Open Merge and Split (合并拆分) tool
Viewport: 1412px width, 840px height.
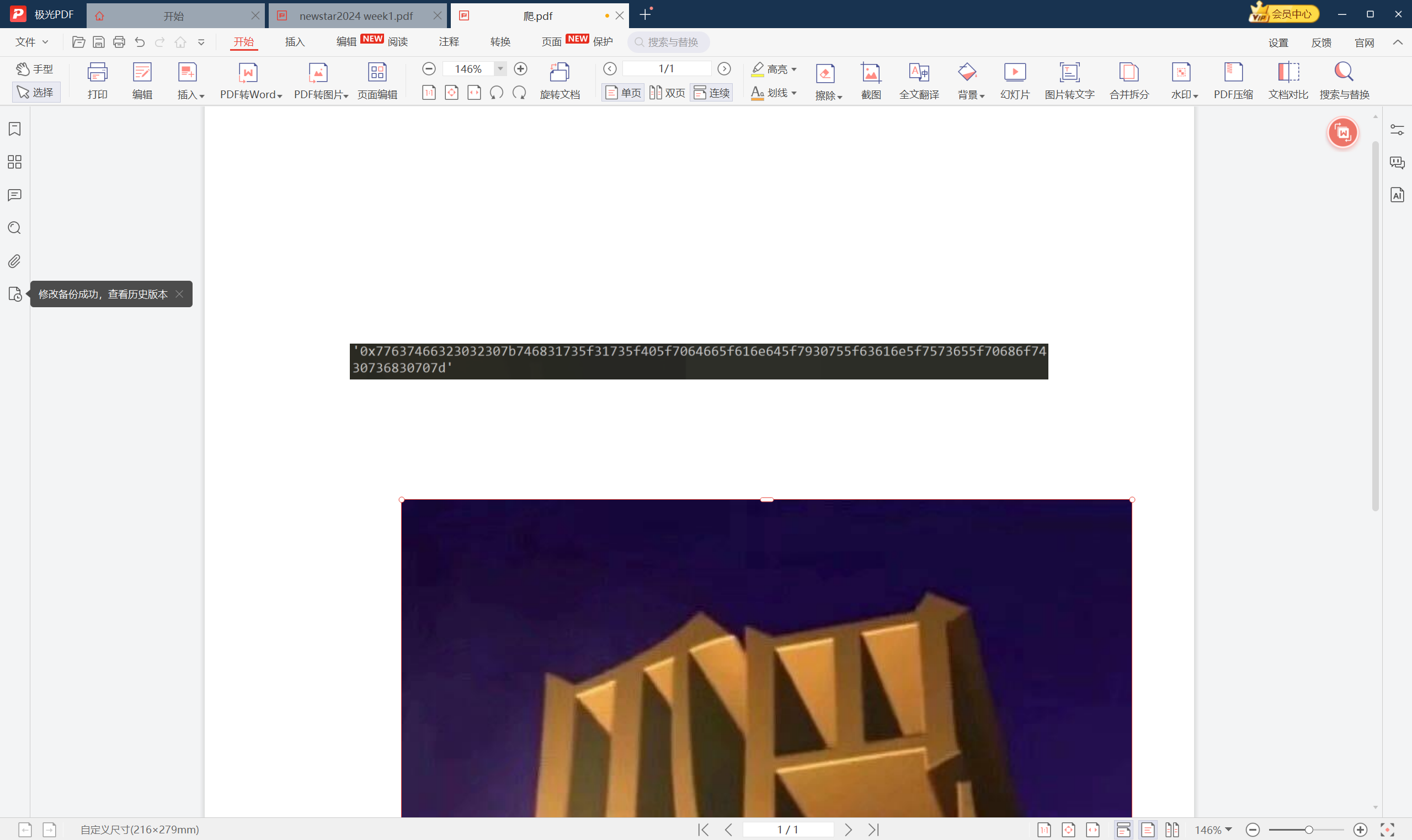click(x=1129, y=81)
